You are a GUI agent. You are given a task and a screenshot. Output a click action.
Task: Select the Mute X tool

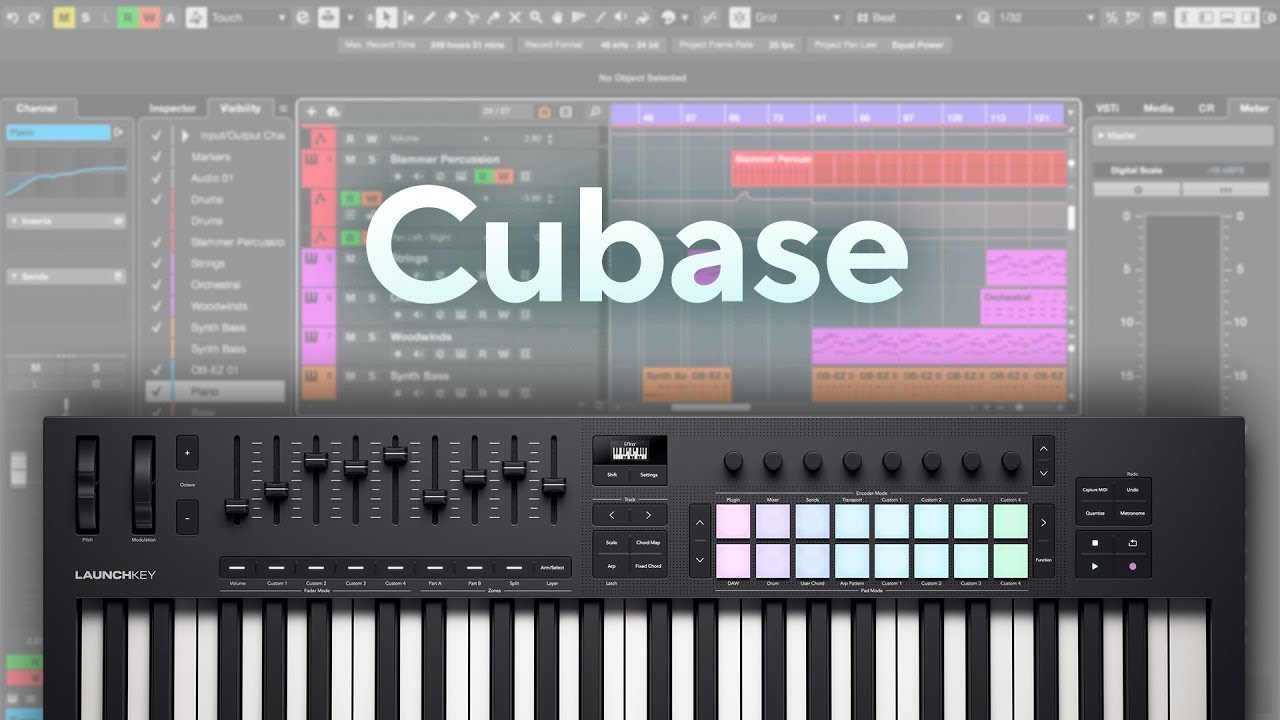pyautogui.click(x=515, y=18)
